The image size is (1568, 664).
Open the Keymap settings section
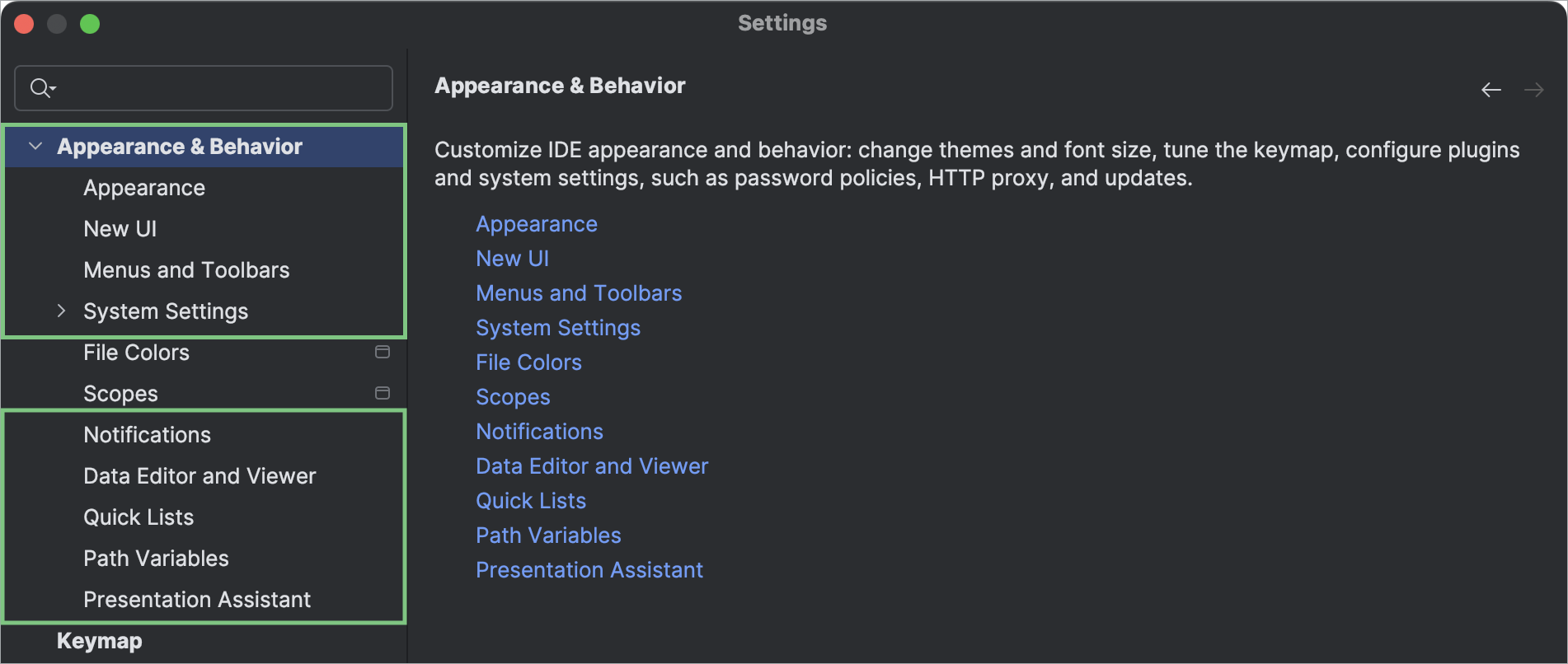(99, 641)
